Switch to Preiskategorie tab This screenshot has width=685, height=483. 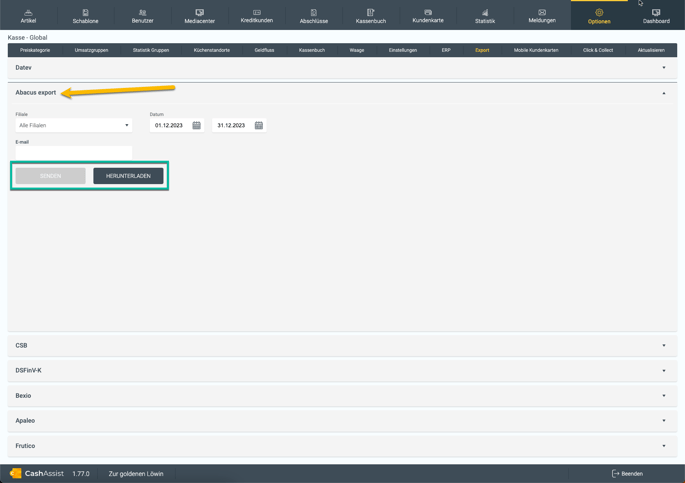(x=35, y=50)
